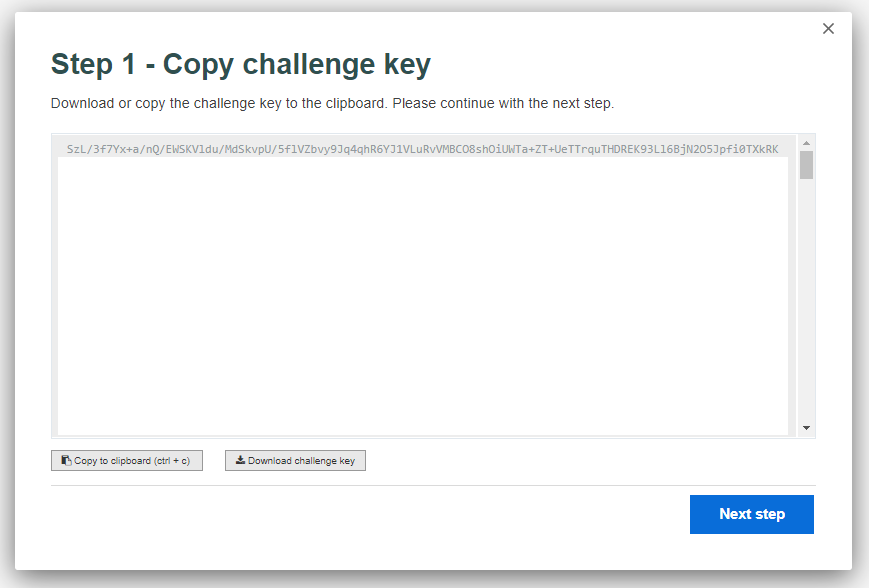Viewport: 869px width, 588px height.
Task: Close the challenge key dialog
Action: pyautogui.click(x=828, y=29)
